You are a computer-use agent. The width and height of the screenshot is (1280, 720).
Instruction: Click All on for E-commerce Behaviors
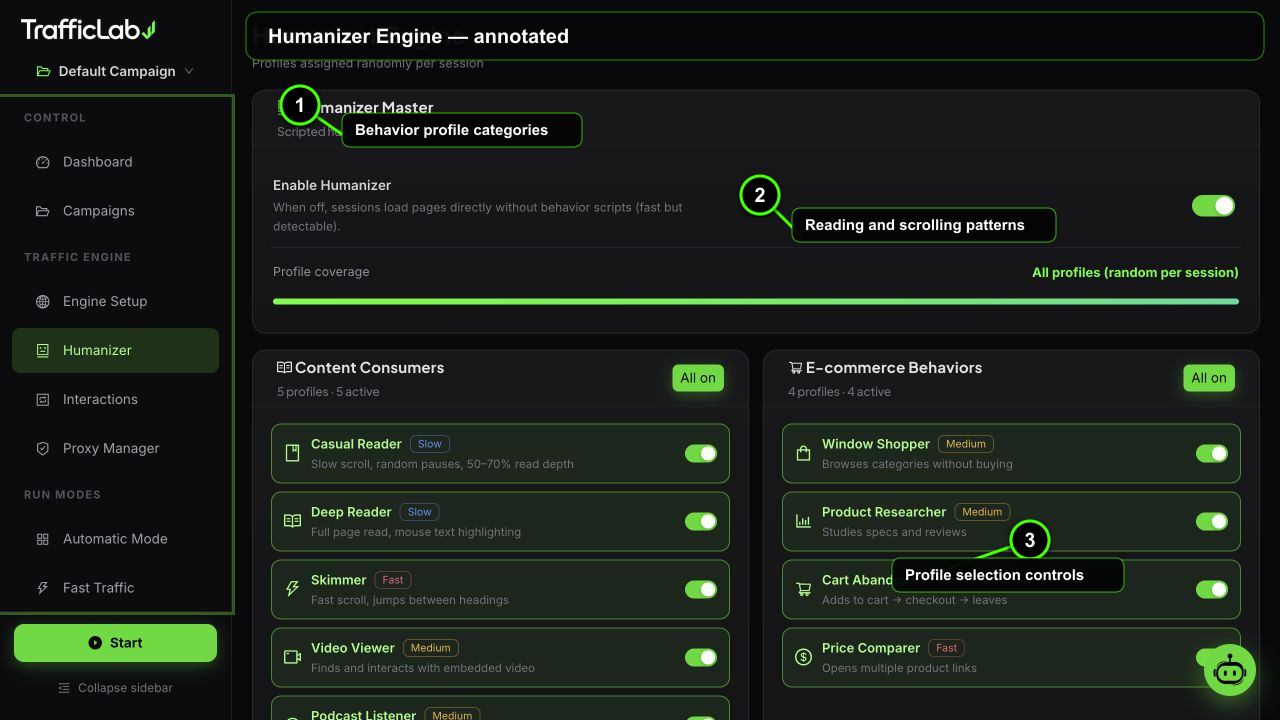click(1209, 378)
